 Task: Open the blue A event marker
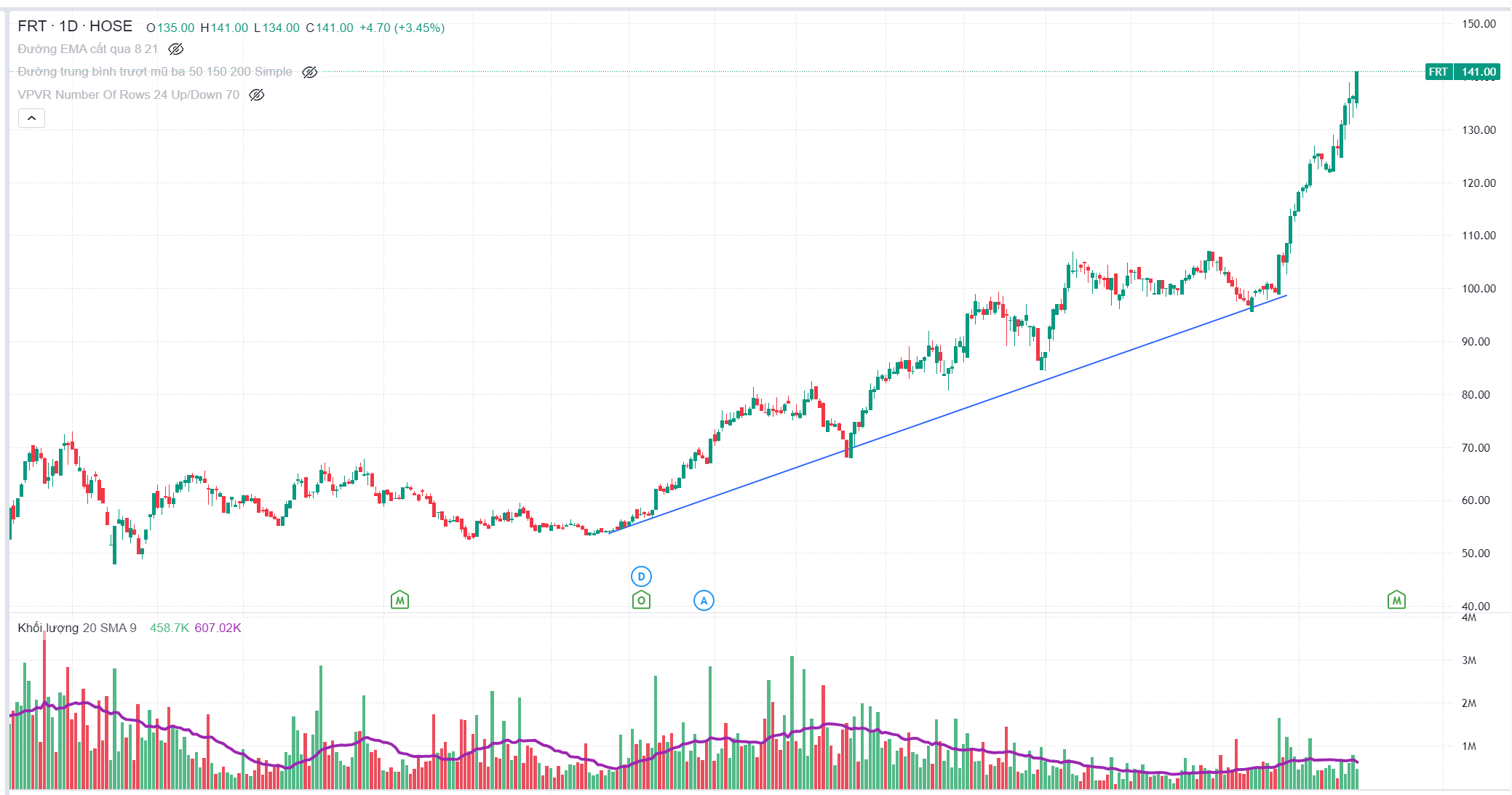pyautogui.click(x=704, y=601)
